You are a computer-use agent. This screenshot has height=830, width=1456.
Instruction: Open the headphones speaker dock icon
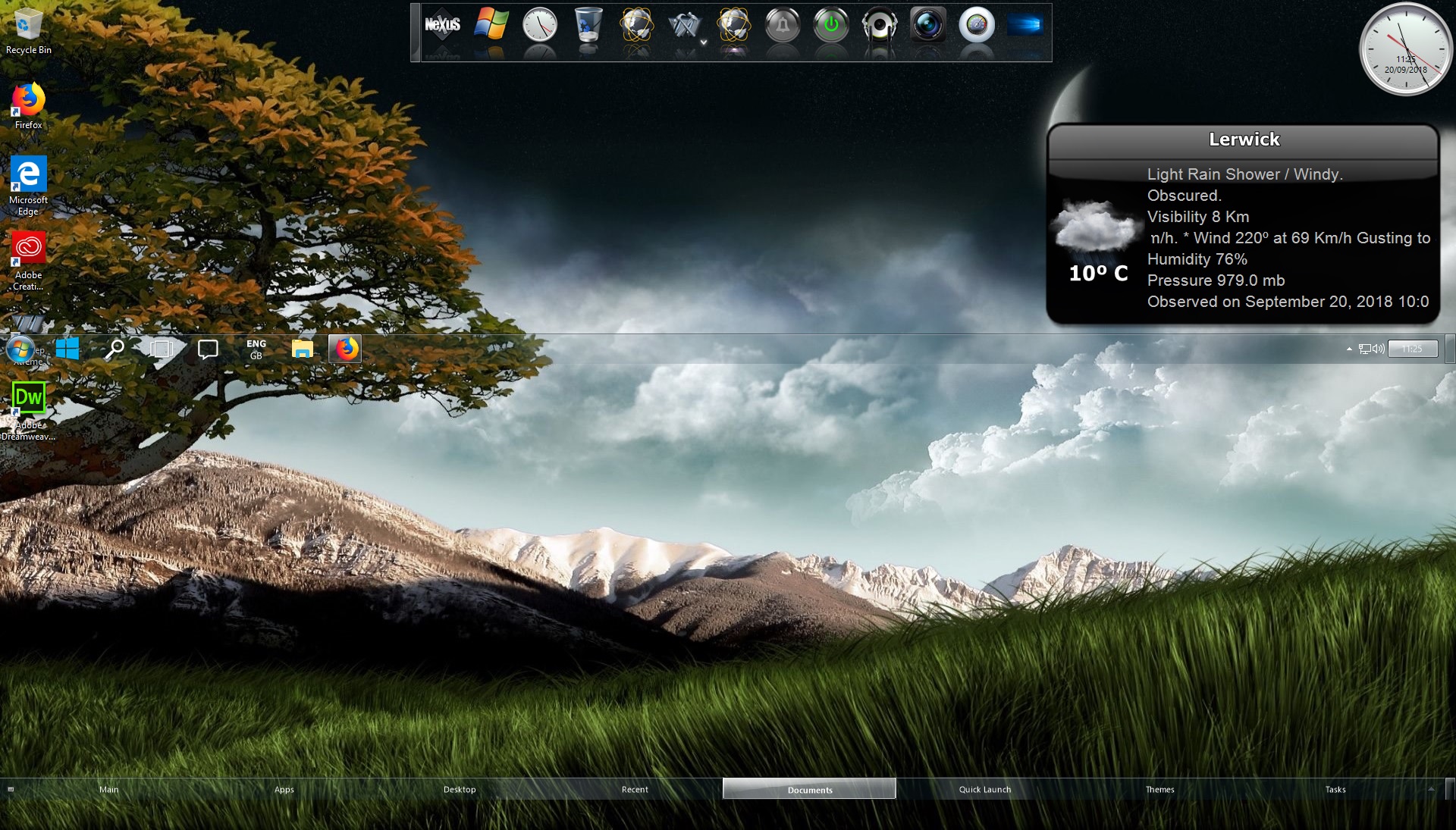880,25
